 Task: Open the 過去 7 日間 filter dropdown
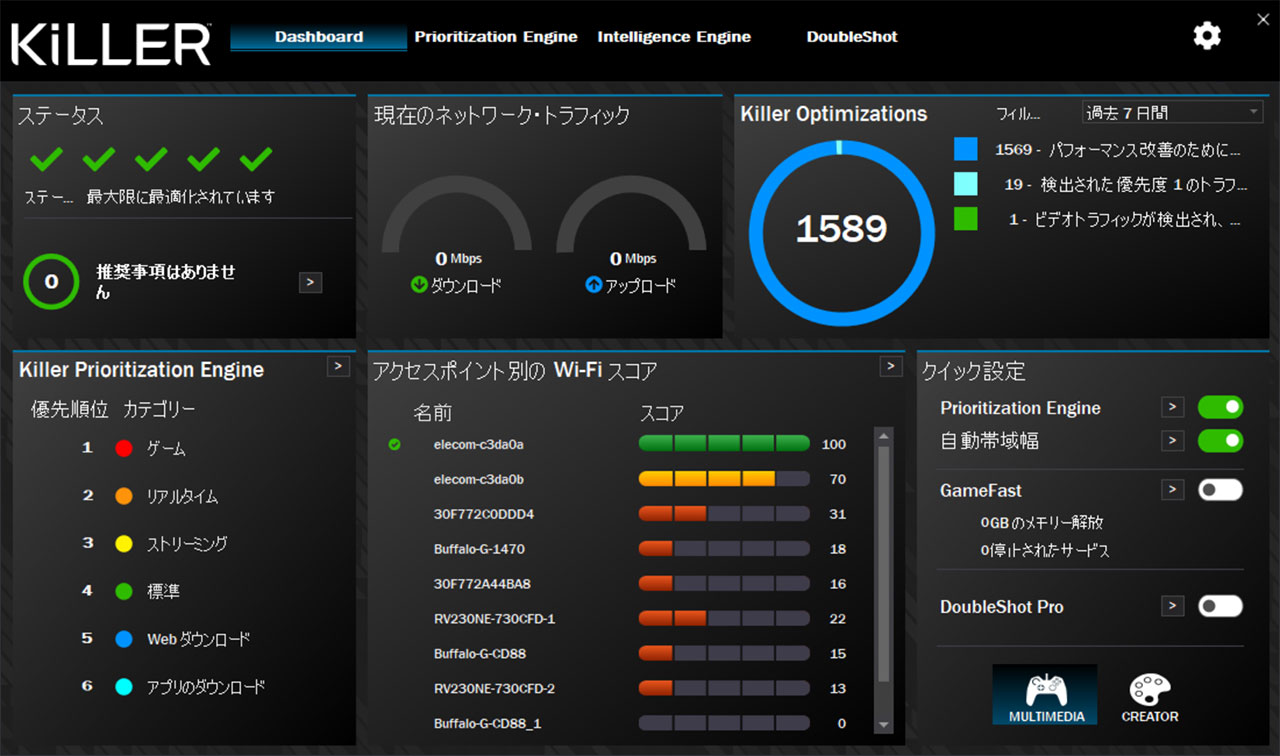(1174, 113)
